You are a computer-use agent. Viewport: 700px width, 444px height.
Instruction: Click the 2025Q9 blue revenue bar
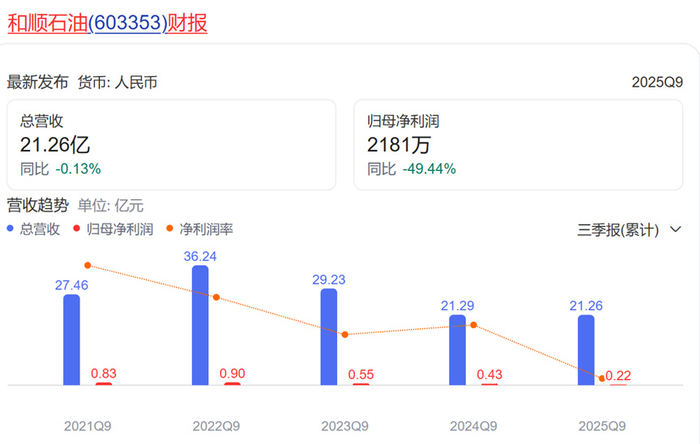[586, 350]
